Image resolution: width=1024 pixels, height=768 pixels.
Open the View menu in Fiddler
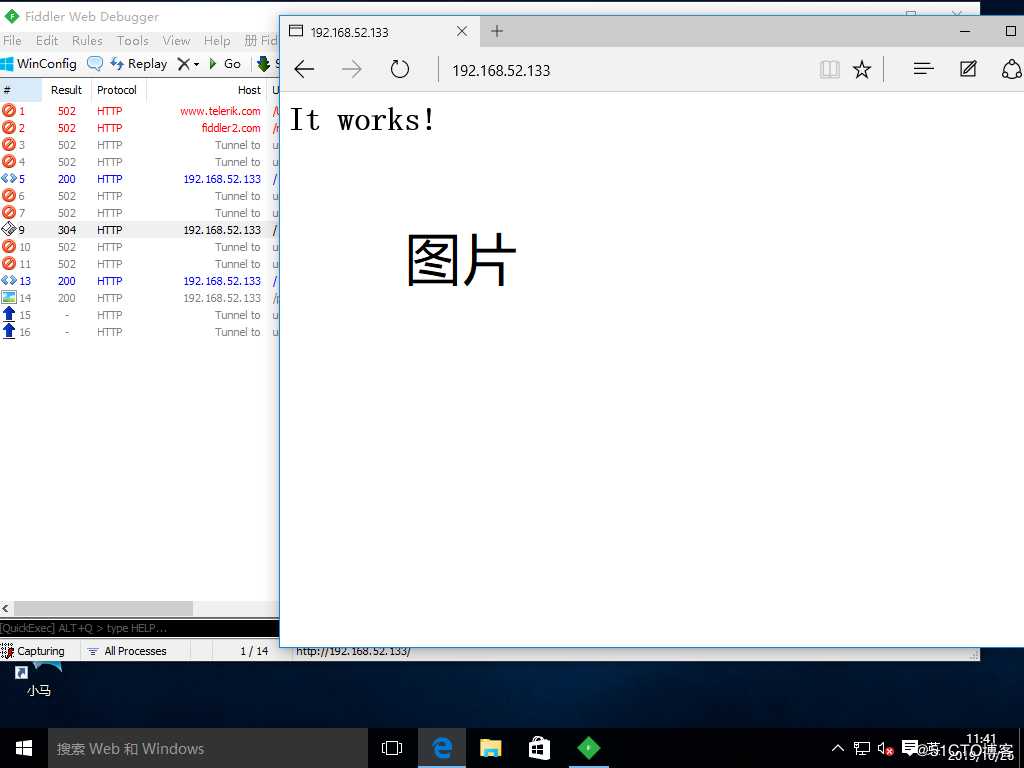click(176, 40)
